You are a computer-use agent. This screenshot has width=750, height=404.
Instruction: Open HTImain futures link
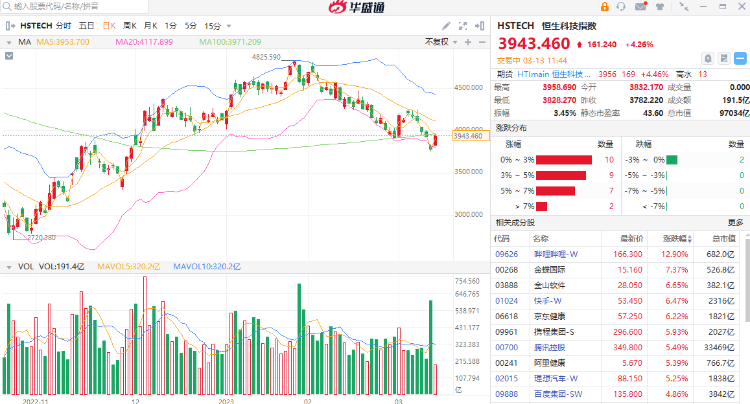(x=554, y=74)
